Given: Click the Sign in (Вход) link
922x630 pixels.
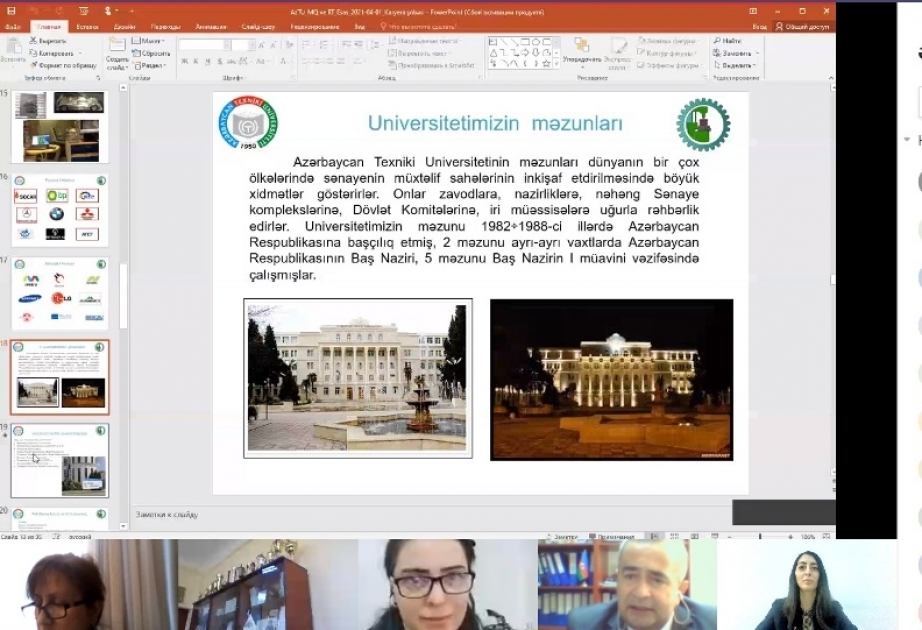Looking at the screenshot, I should (759, 26).
